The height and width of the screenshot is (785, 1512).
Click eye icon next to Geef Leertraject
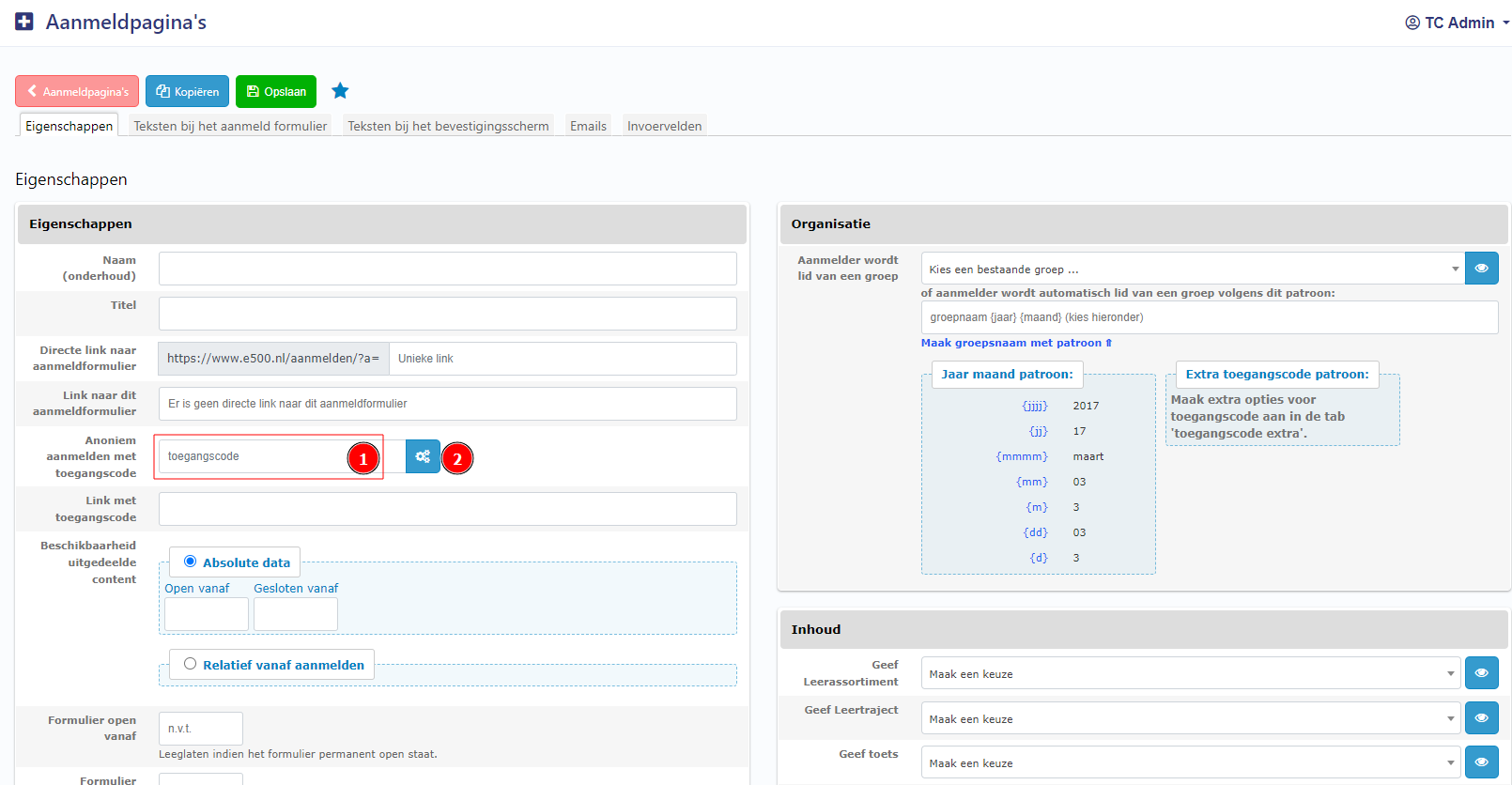[1481, 718]
